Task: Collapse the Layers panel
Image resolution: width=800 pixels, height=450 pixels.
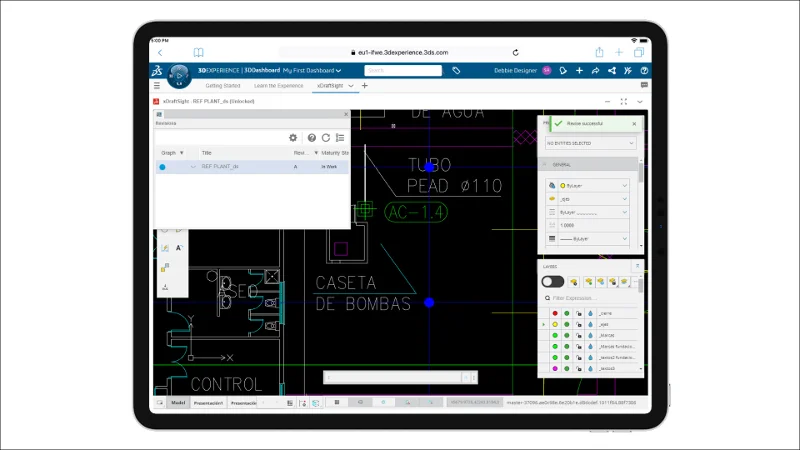Action: tap(637, 266)
